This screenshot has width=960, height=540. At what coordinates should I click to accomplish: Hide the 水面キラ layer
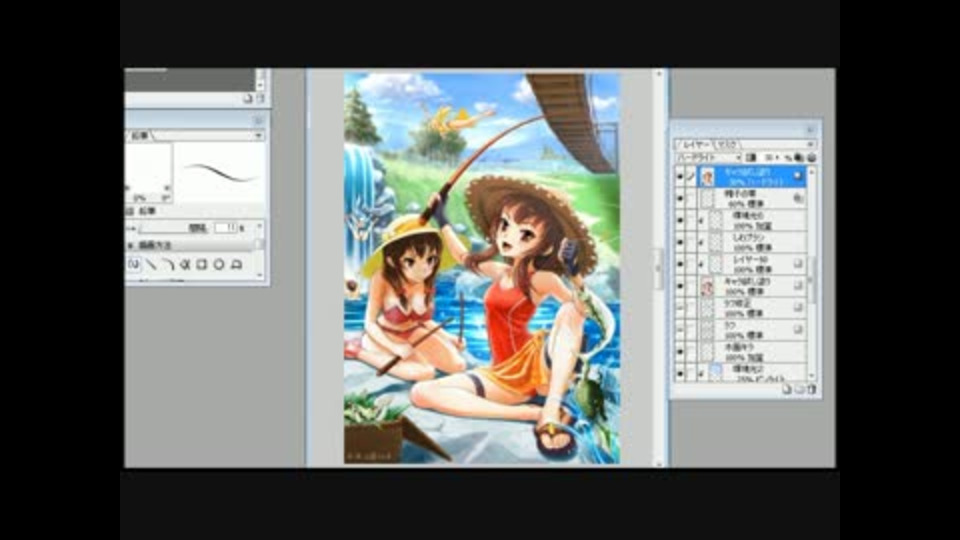point(680,351)
